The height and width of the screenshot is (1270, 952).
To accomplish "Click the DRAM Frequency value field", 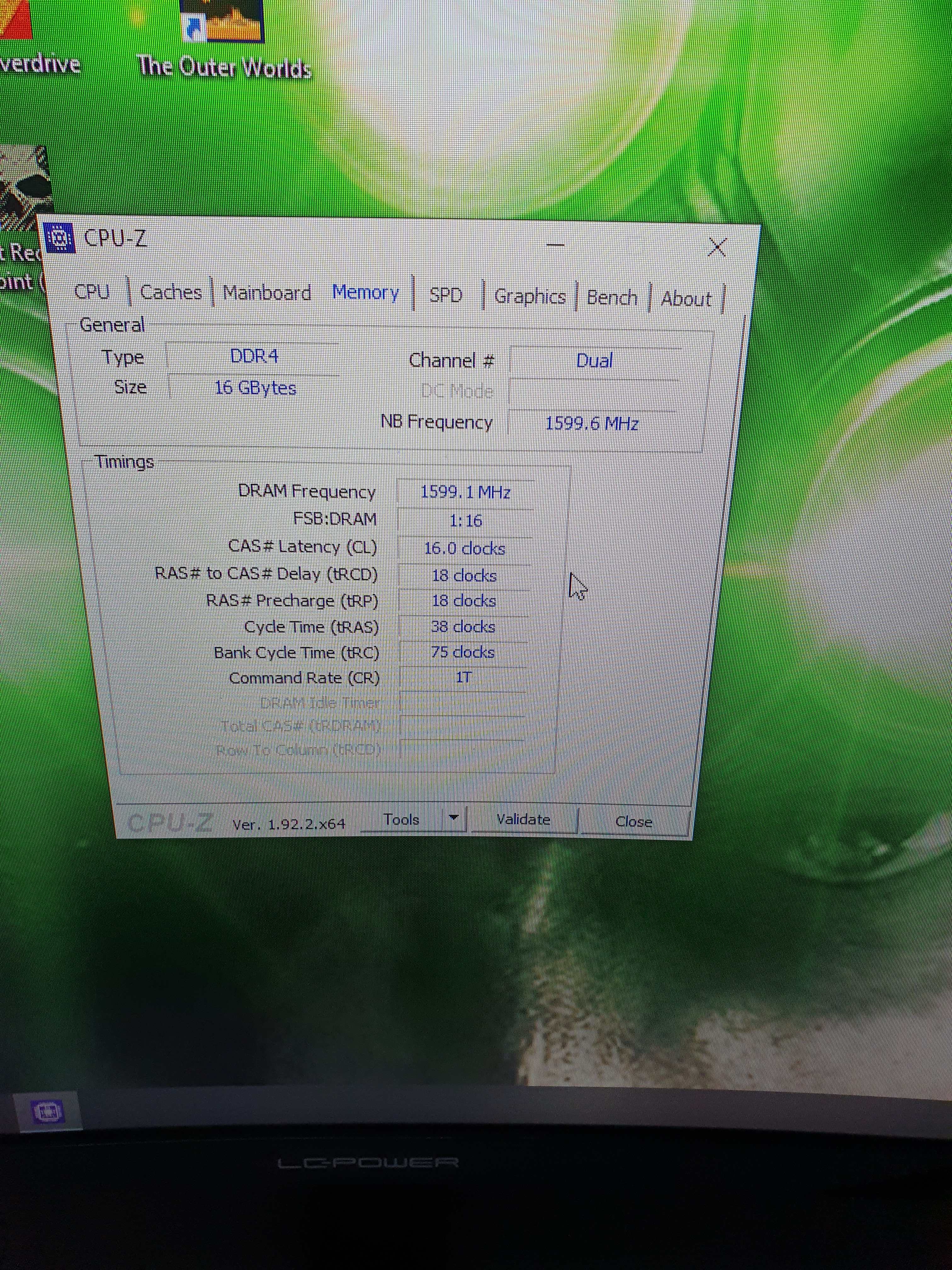I will click(465, 492).
